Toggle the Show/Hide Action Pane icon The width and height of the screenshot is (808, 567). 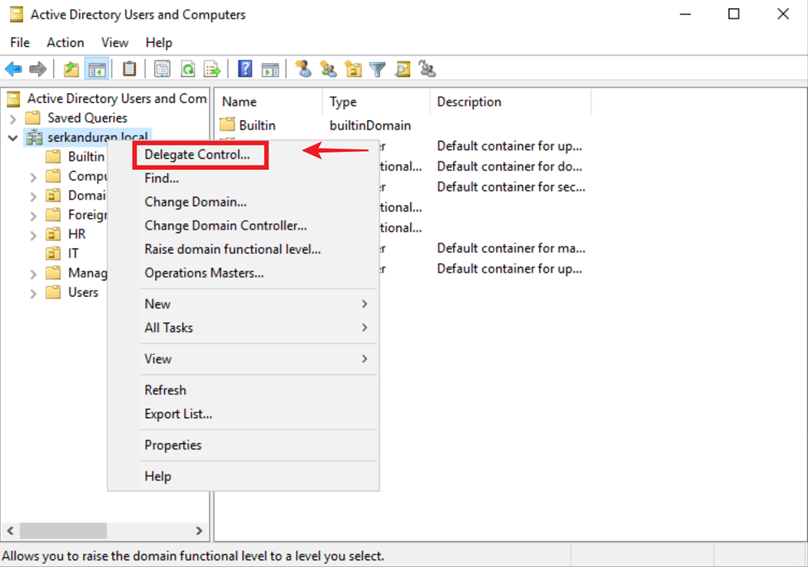(270, 69)
